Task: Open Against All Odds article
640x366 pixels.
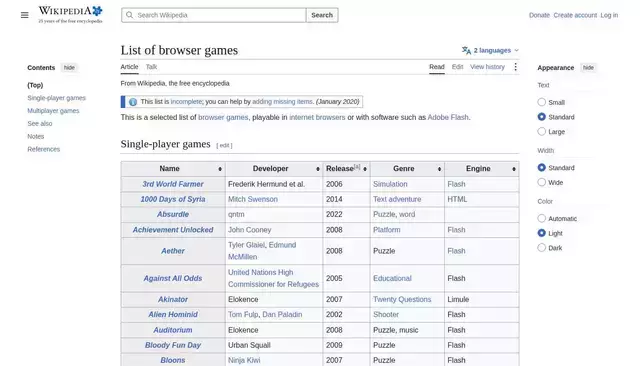Action: pos(173,278)
